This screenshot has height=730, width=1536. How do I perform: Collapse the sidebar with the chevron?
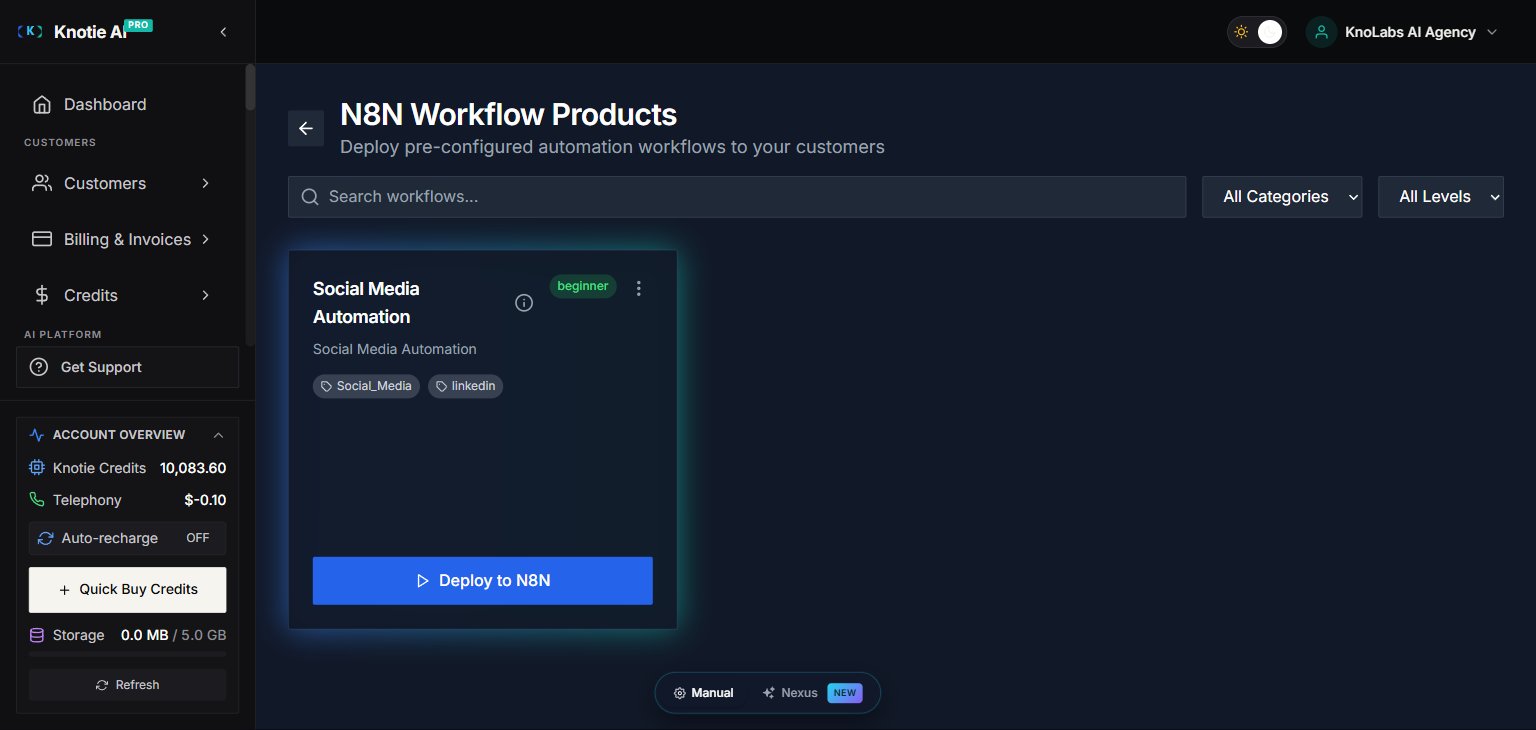coord(223,32)
